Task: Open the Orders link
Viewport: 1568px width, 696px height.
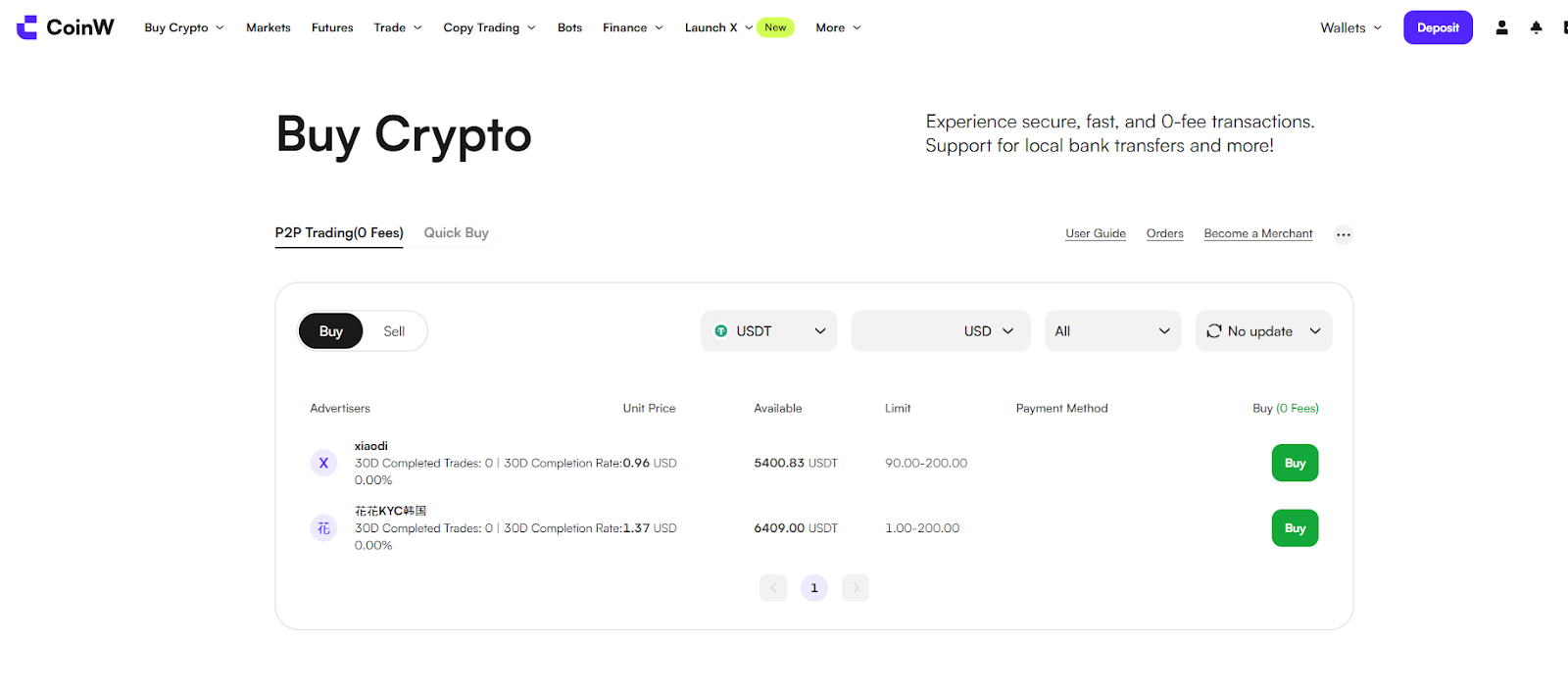Action: (1164, 233)
